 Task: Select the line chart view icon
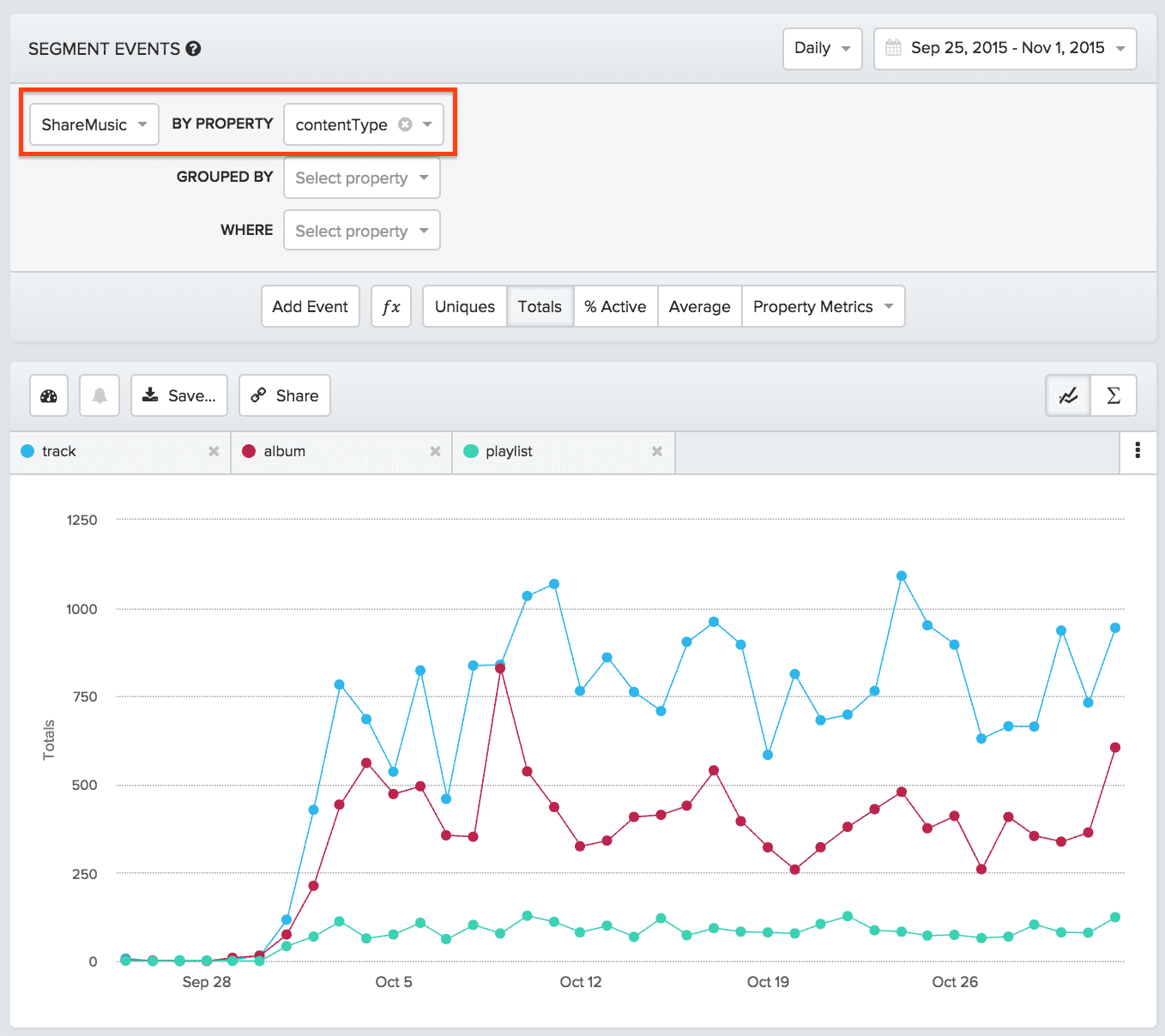pyautogui.click(x=1067, y=395)
